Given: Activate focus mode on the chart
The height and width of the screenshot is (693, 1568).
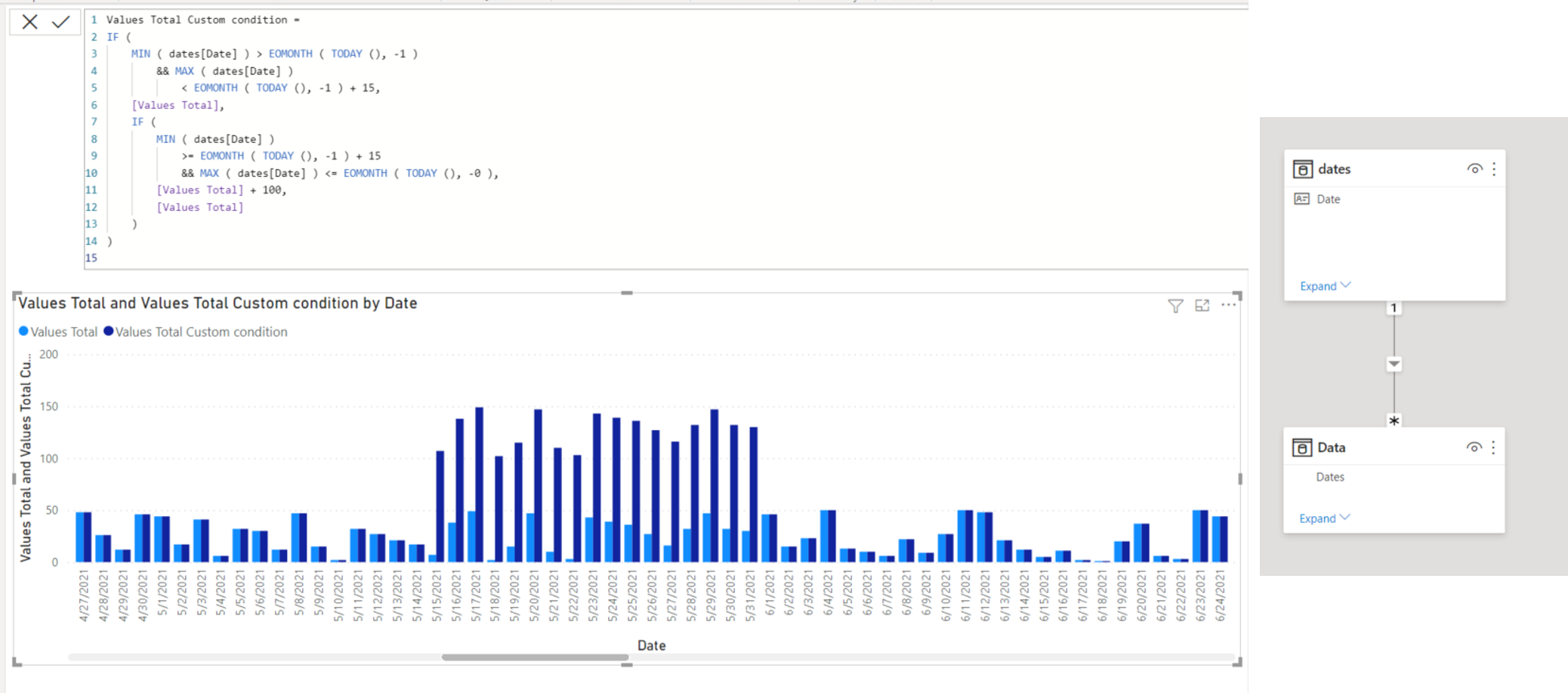Looking at the screenshot, I should point(1202,305).
